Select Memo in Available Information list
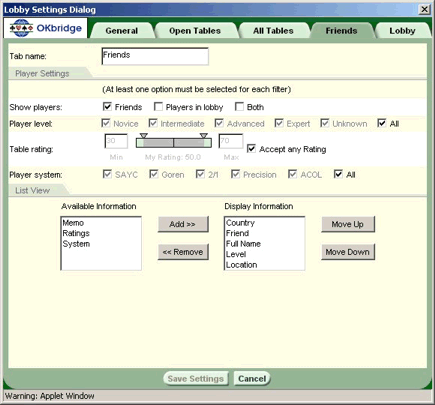Screen dimensions: 435x405 pos(73,223)
